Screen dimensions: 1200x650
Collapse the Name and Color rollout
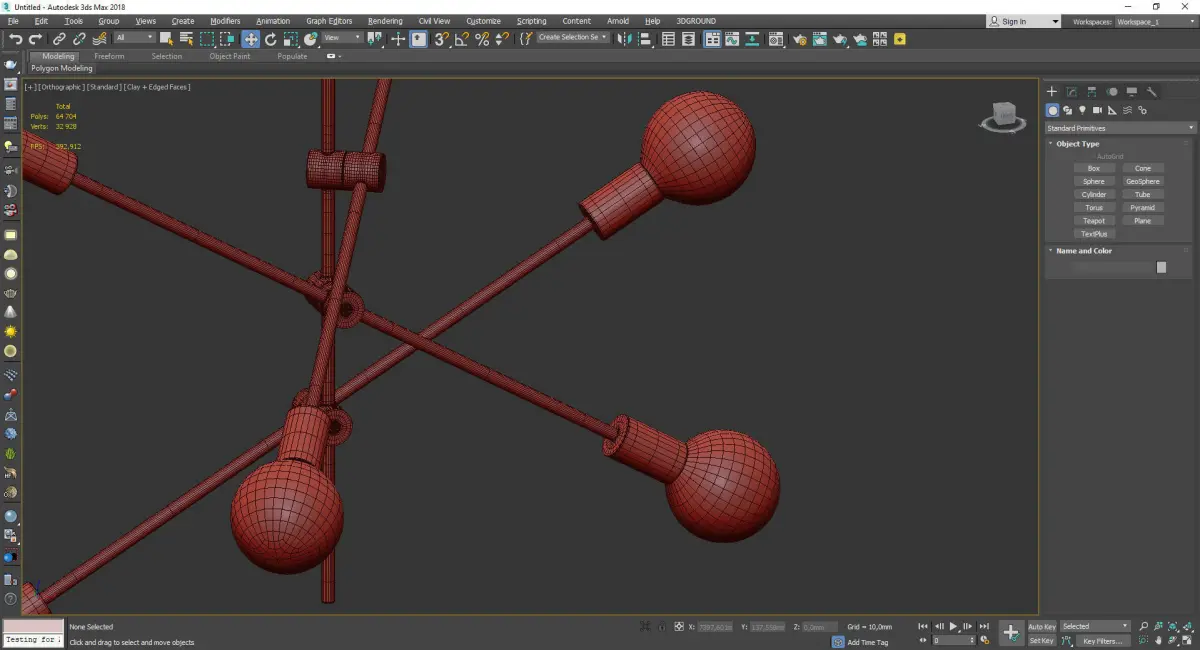tap(1084, 251)
